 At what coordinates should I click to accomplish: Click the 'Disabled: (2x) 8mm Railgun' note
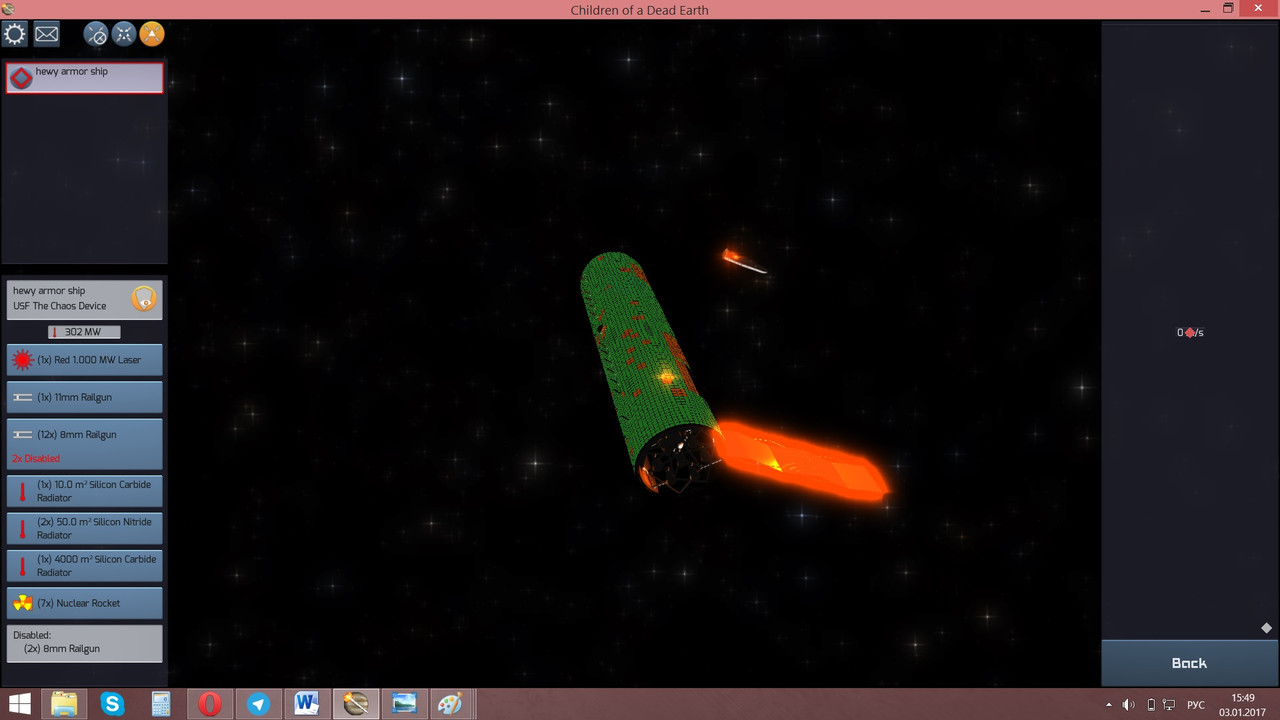coord(84,642)
